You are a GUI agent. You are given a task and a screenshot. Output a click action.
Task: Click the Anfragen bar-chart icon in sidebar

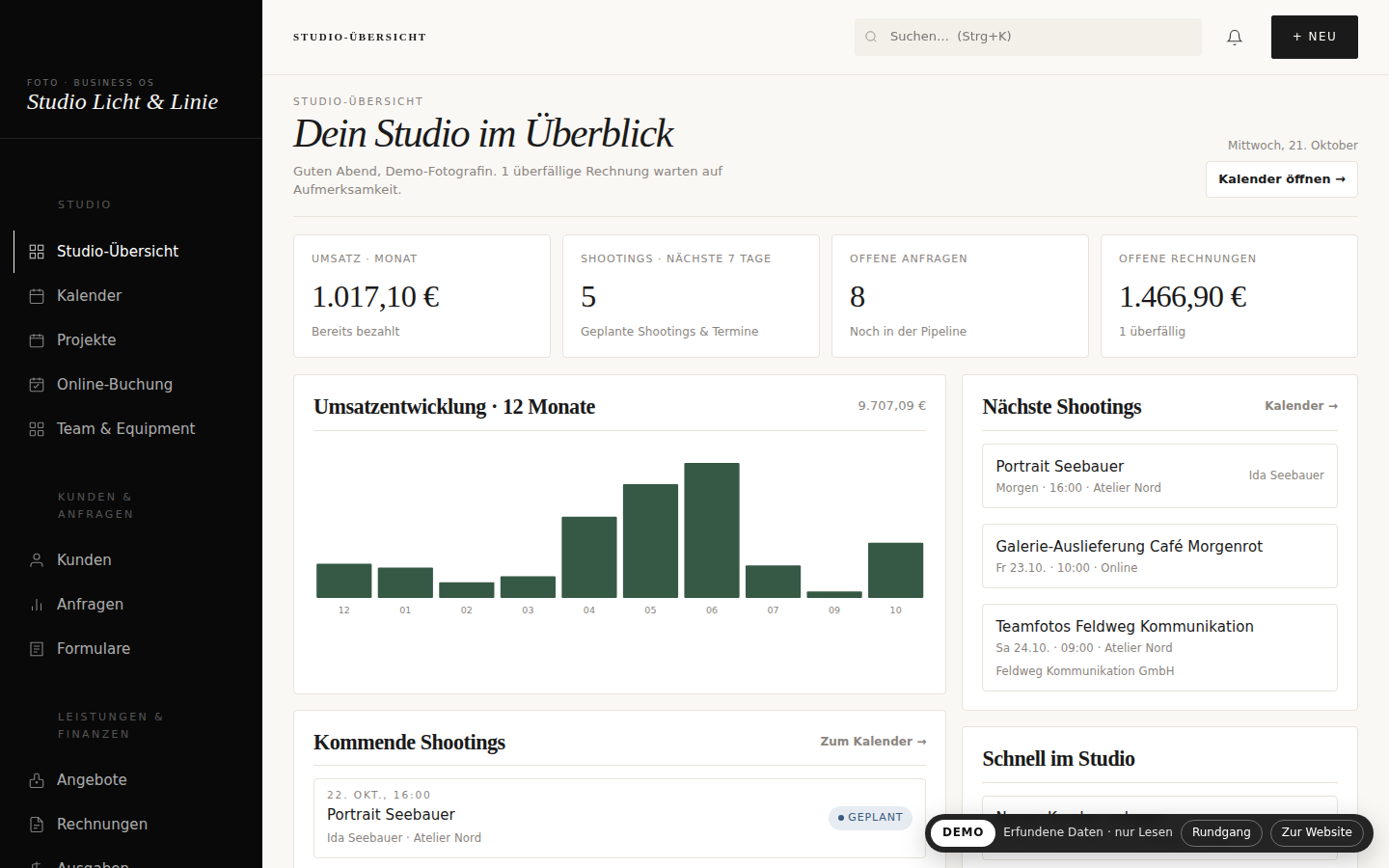coord(37,605)
